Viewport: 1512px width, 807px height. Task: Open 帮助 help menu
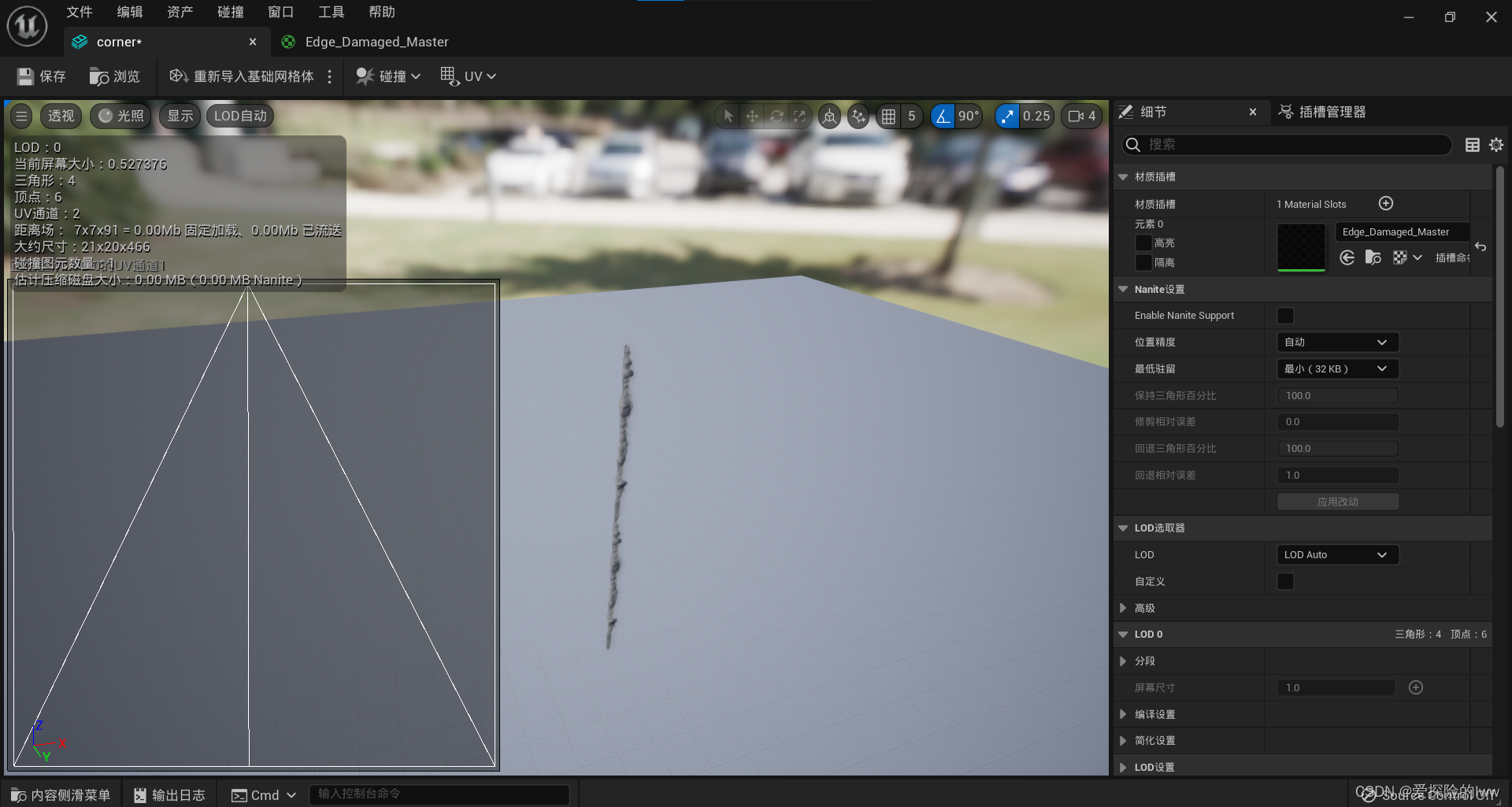(x=381, y=12)
